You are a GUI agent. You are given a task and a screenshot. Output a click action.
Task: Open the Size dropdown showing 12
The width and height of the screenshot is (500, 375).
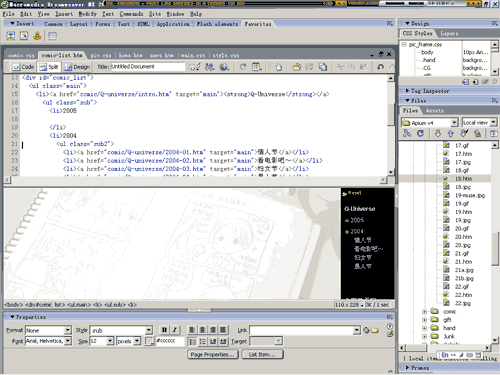(x=110, y=341)
